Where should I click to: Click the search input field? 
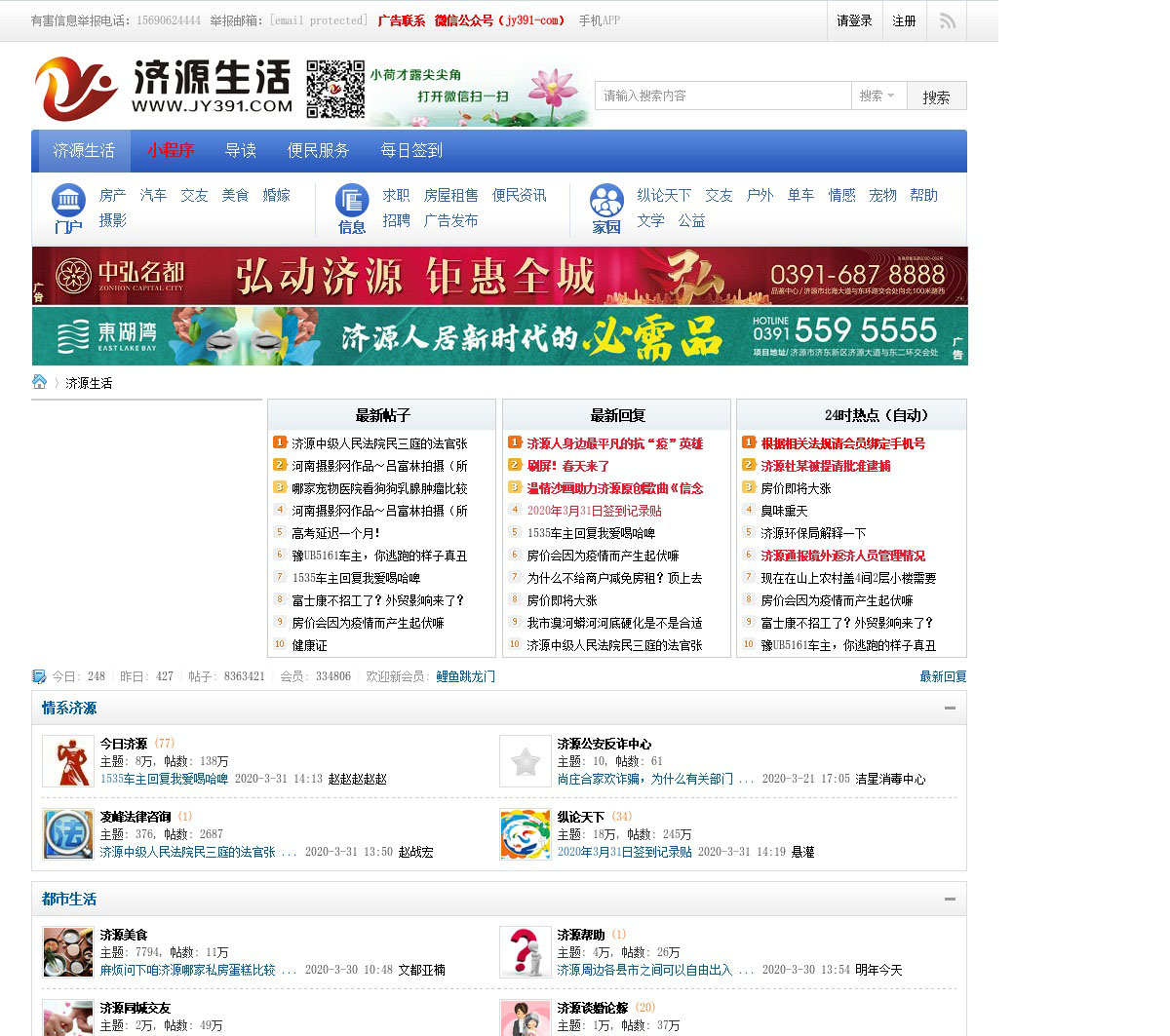click(x=722, y=96)
